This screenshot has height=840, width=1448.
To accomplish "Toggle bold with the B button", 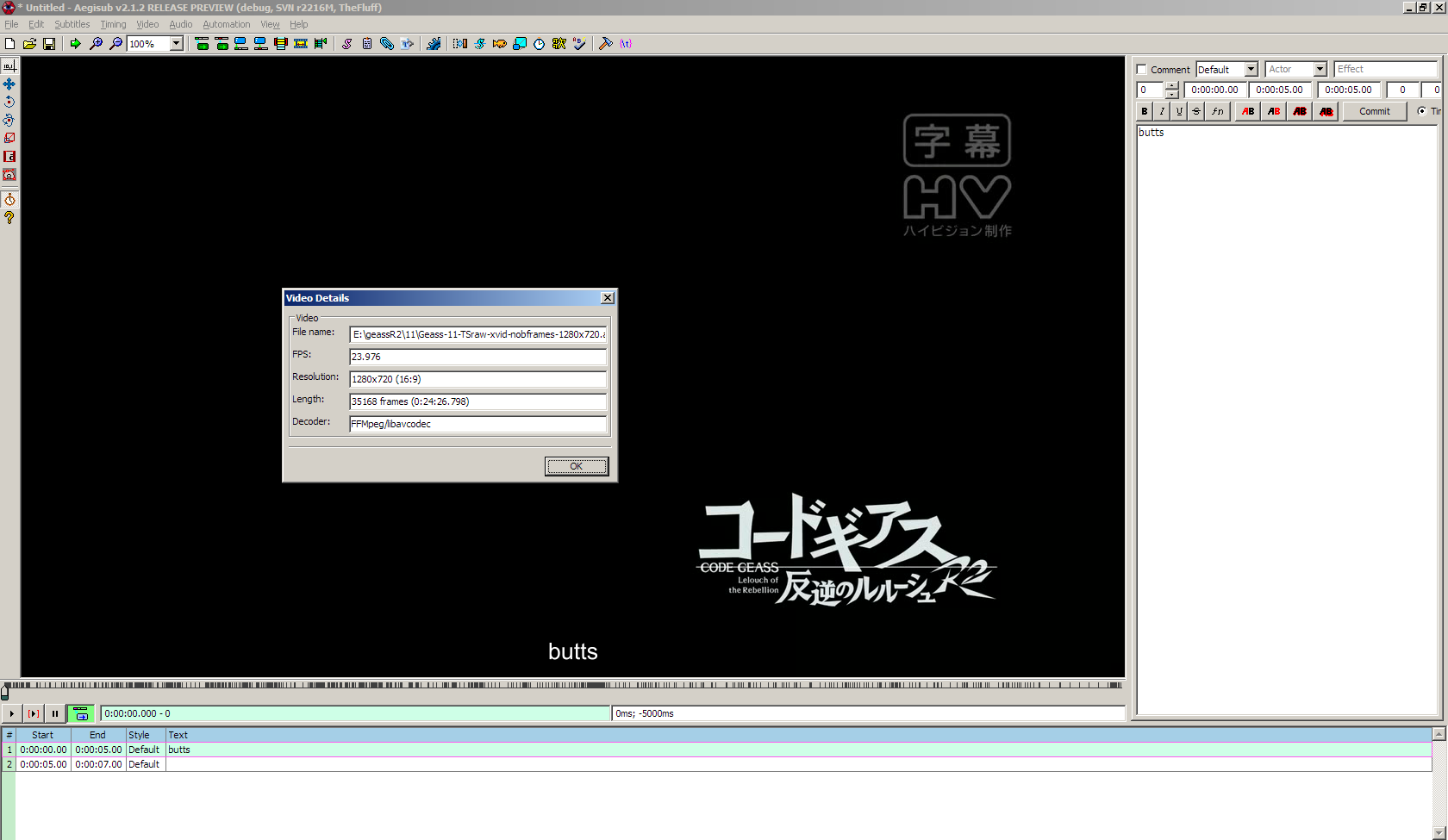I will coord(1145,111).
